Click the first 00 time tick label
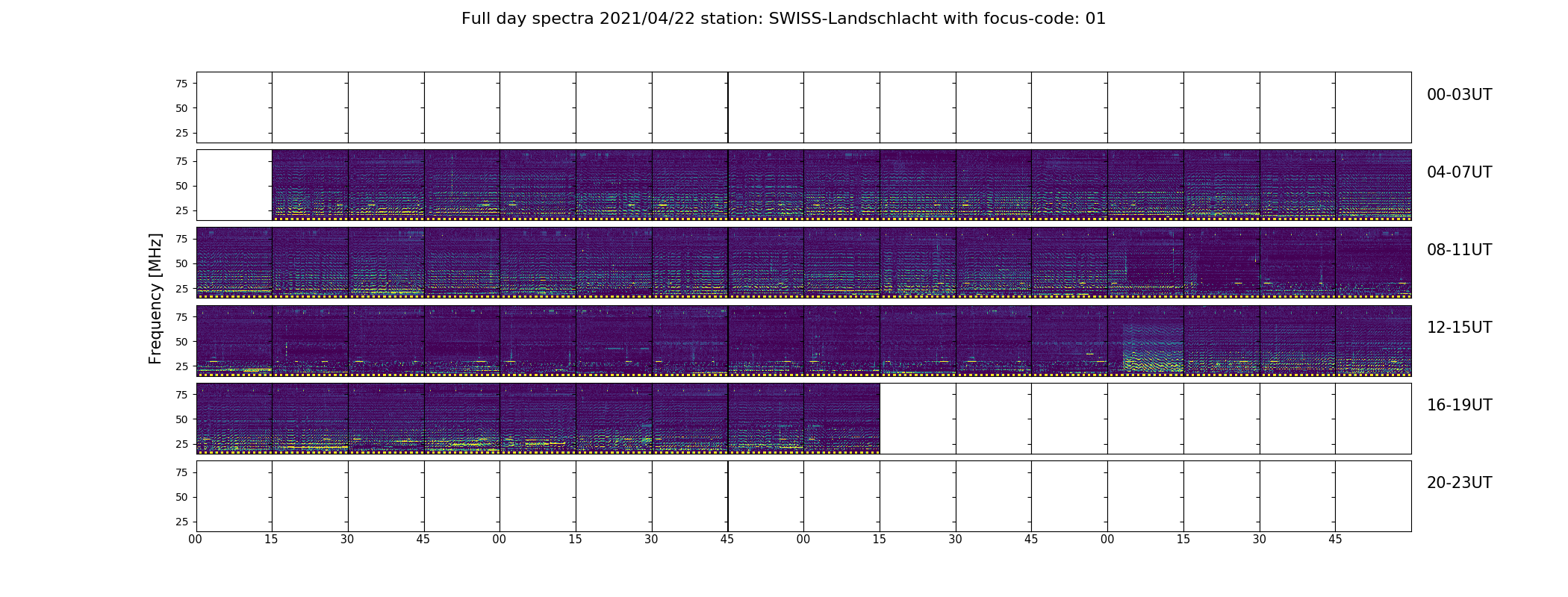The width and height of the screenshot is (1568, 597). pos(196,539)
